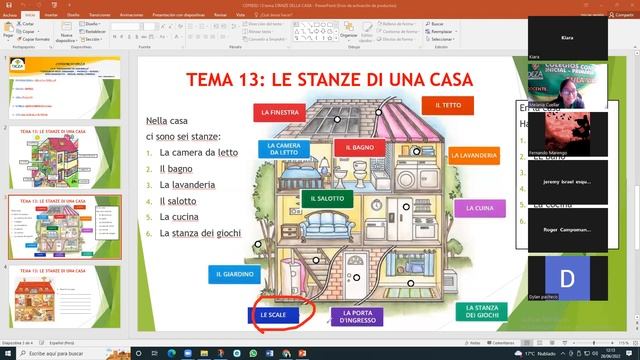
Task: Click the ¿Qué desea hacer? box
Action: [x=273, y=15]
